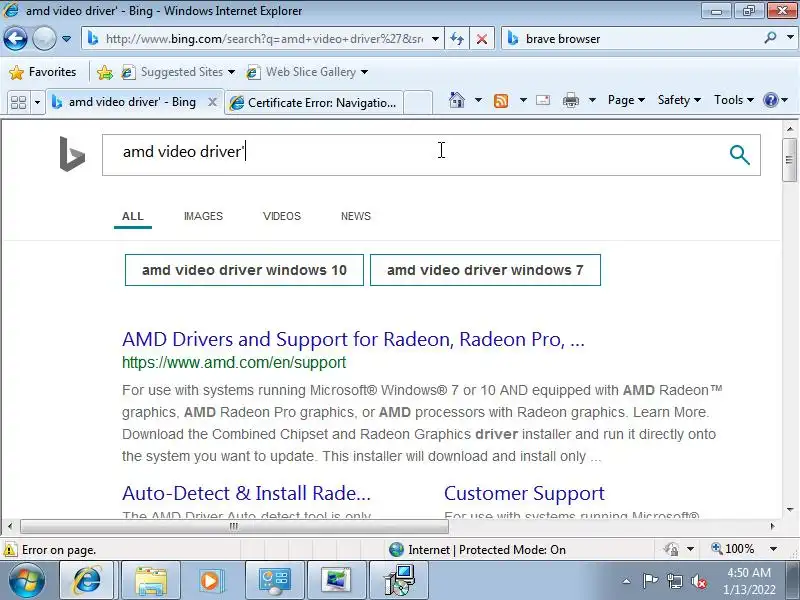Image resolution: width=800 pixels, height=600 pixels.
Task: Open the Favorites center button
Action: pyautogui.click(x=42, y=72)
